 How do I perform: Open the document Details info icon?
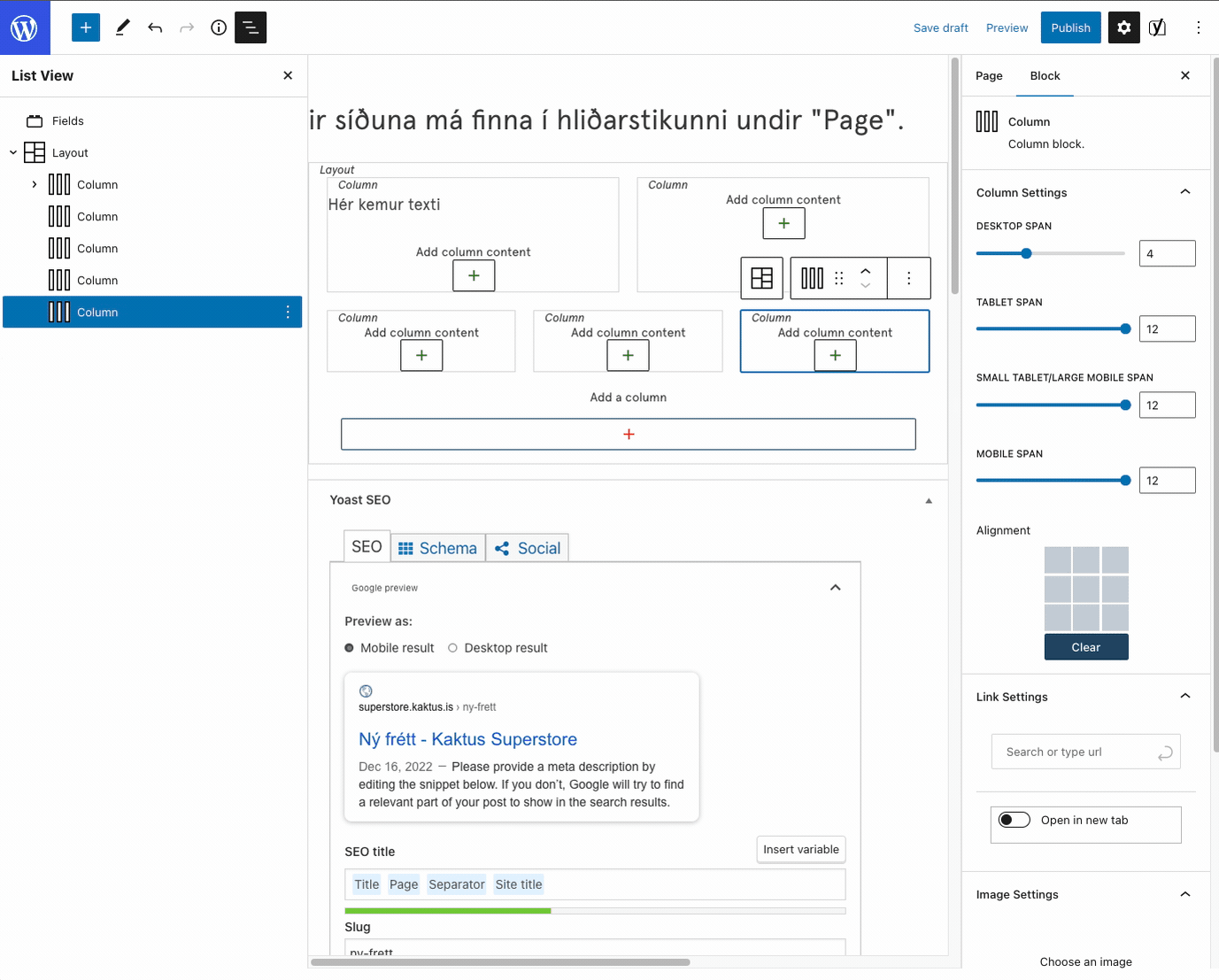[x=219, y=27]
